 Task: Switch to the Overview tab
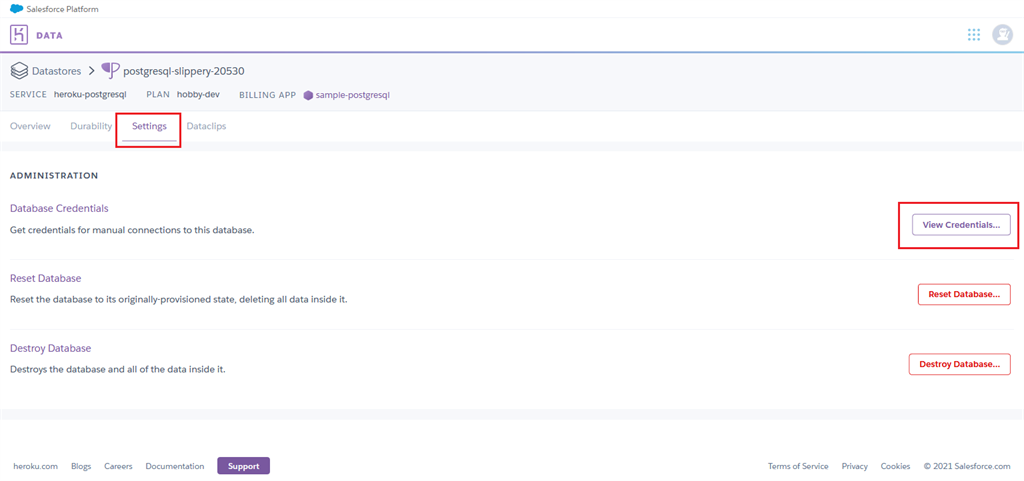point(30,126)
